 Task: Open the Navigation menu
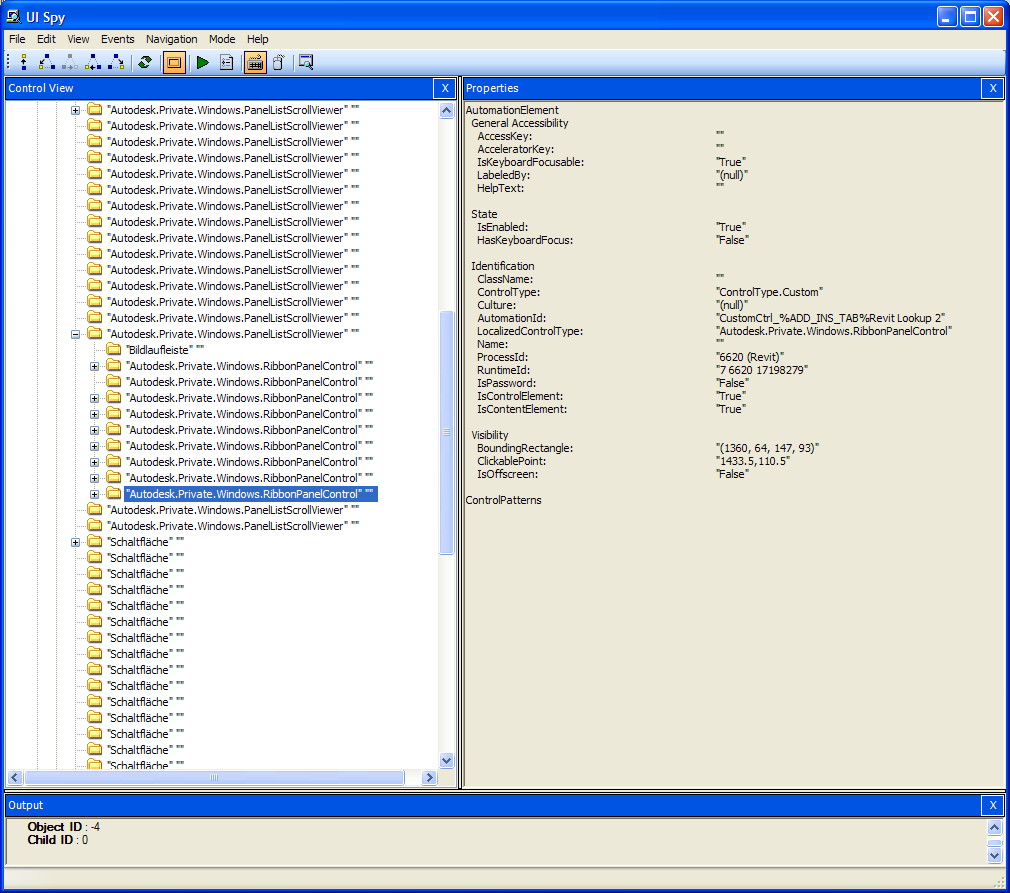(171, 39)
